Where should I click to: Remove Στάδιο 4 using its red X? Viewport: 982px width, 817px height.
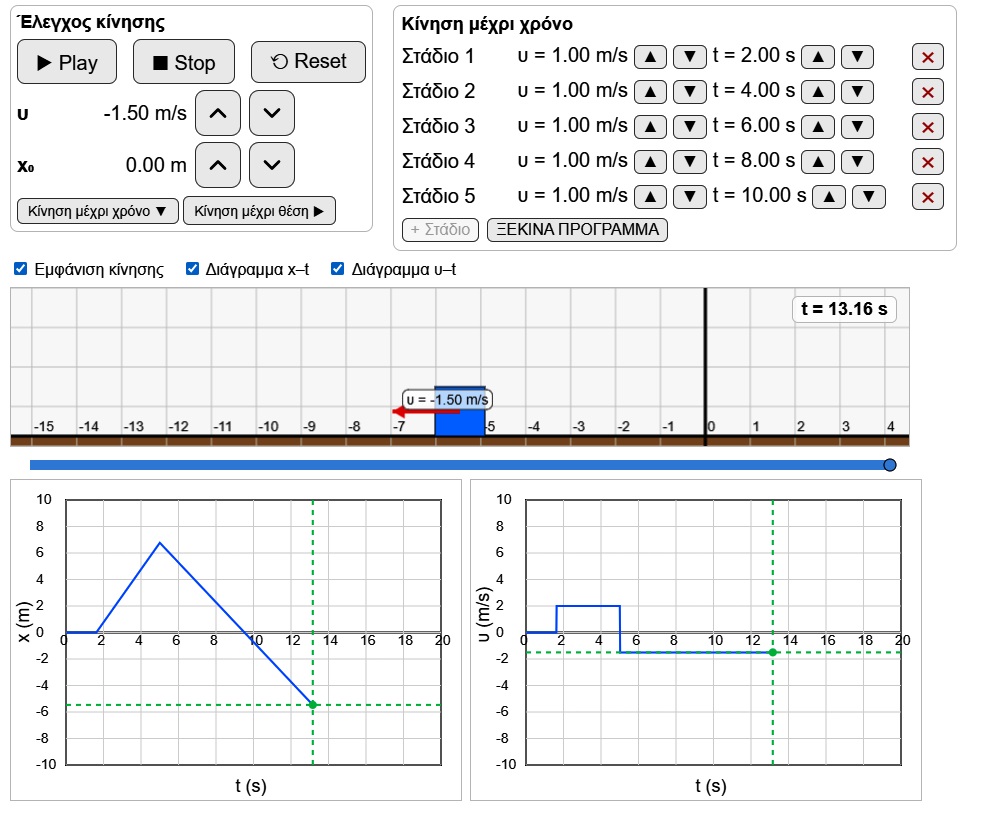[928, 162]
